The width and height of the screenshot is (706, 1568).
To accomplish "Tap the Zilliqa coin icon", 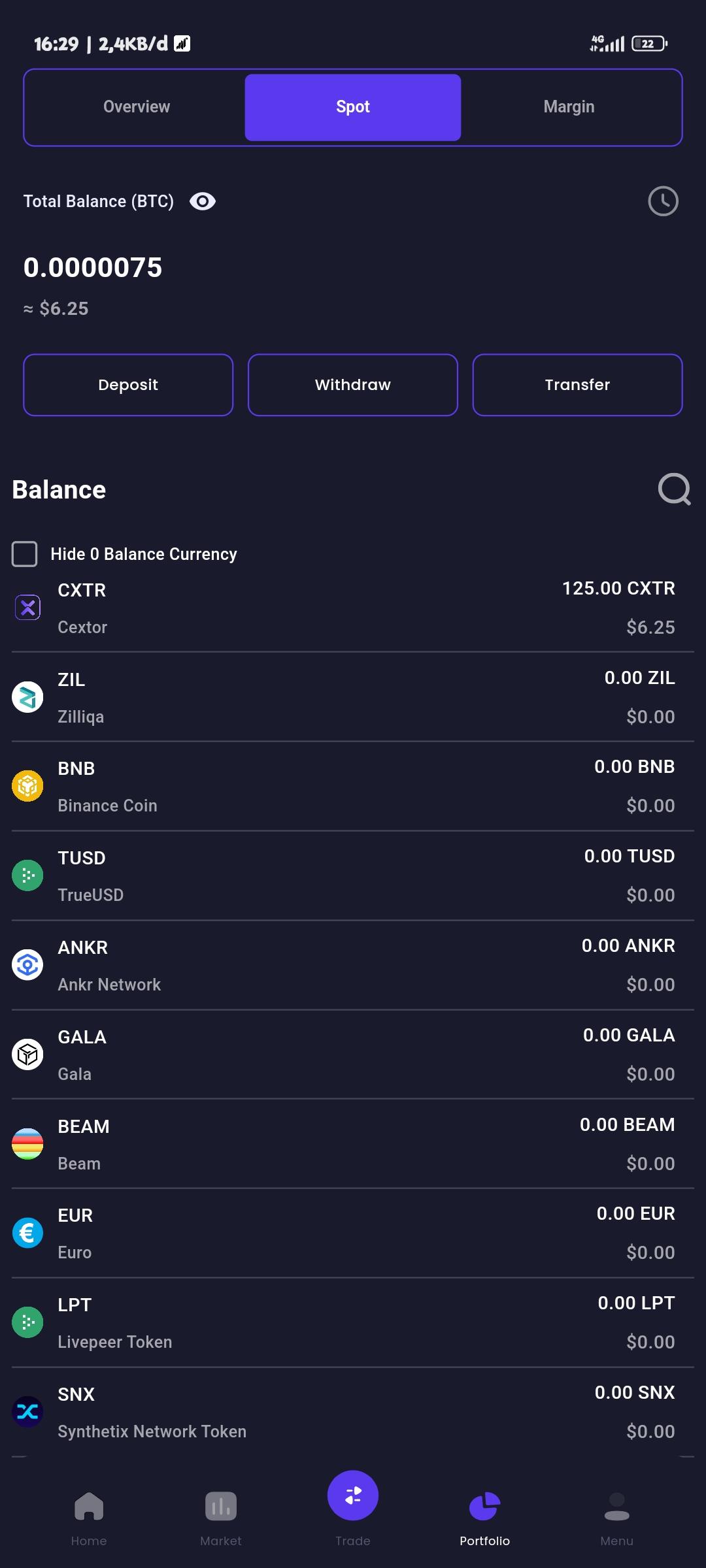I will pyautogui.click(x=27, y=697).
